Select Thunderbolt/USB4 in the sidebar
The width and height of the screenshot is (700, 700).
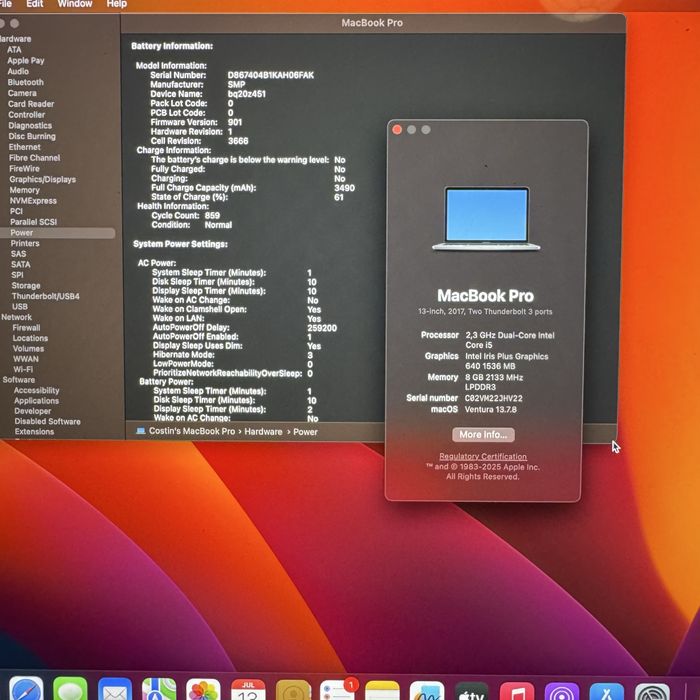[x=46, y=296]
